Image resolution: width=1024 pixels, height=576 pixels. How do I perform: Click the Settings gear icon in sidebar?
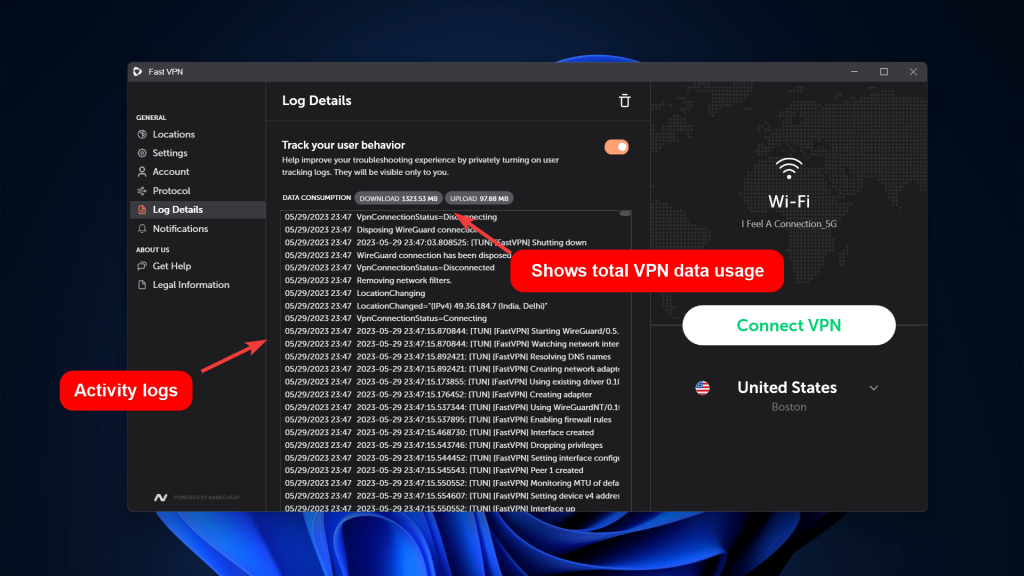[142, 153]
